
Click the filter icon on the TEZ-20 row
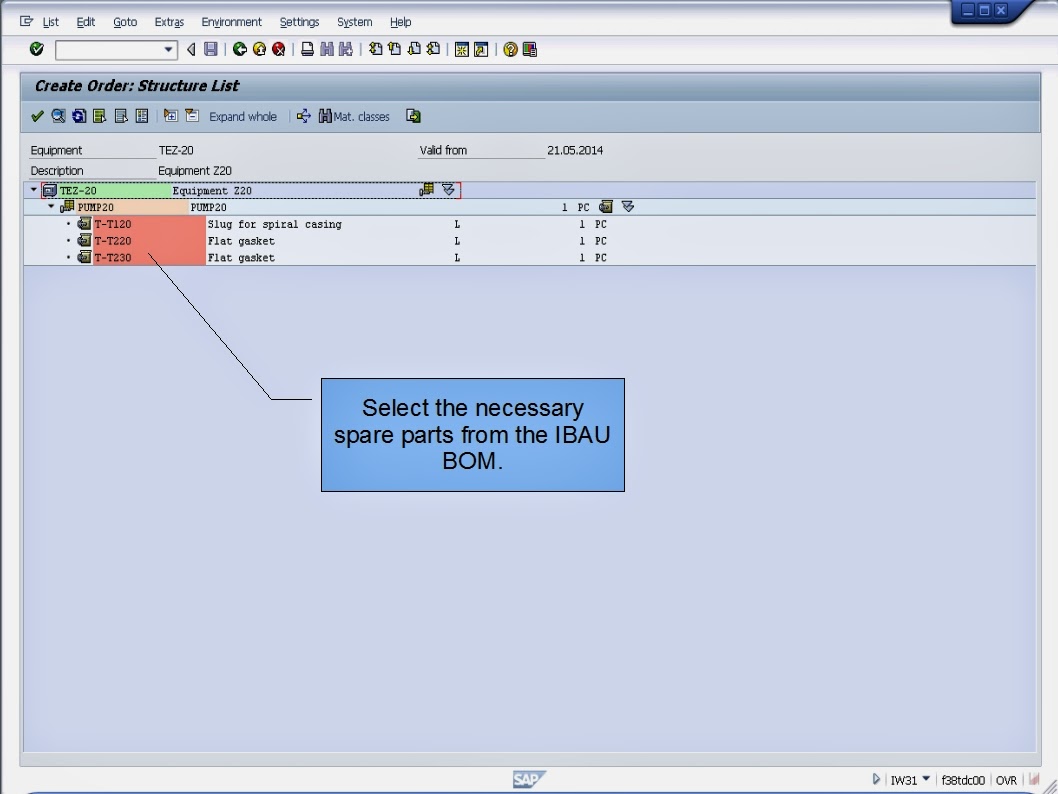pos(448,190)
